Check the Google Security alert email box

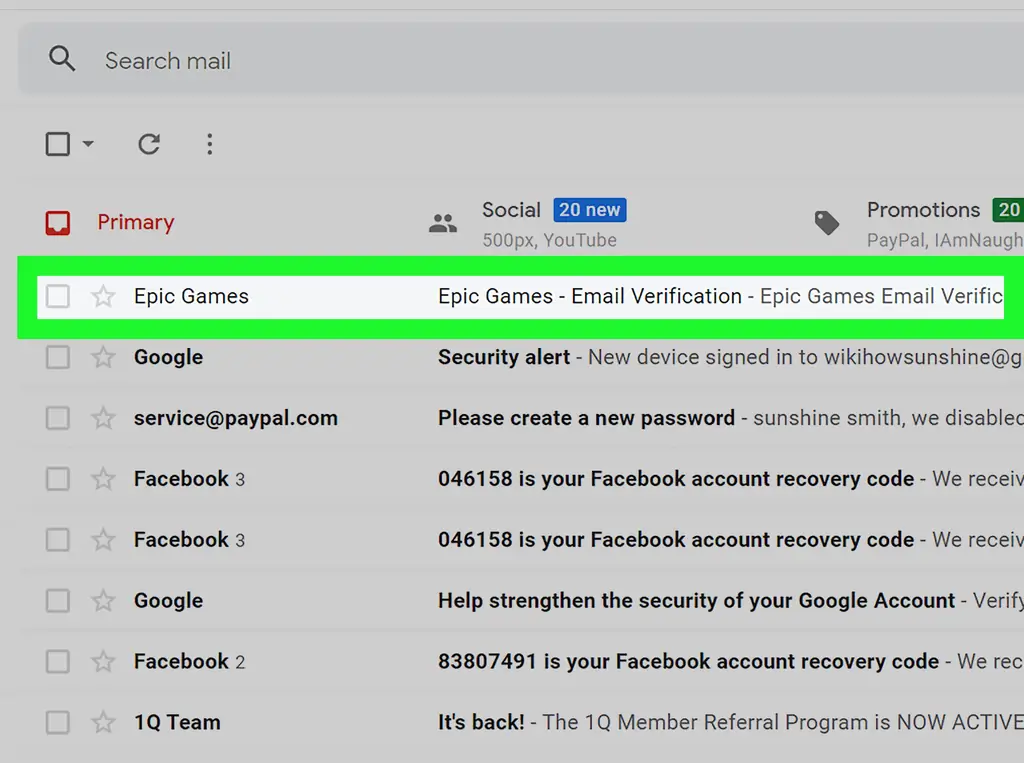coord(57,357)
